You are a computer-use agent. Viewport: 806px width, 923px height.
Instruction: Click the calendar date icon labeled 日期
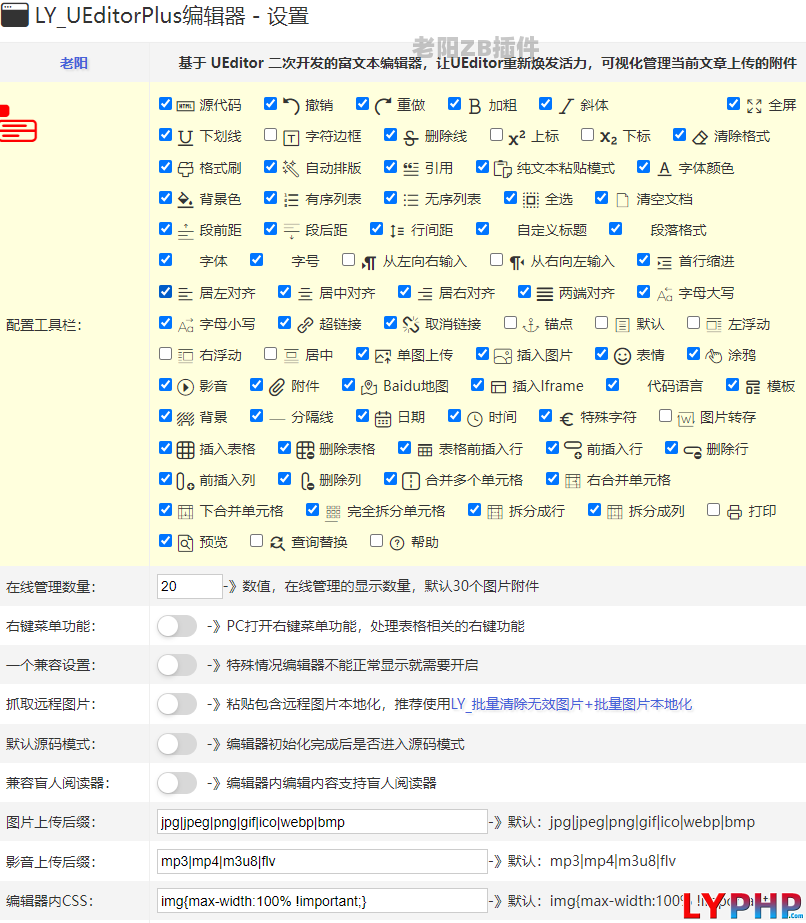click(x=383, y=417)
